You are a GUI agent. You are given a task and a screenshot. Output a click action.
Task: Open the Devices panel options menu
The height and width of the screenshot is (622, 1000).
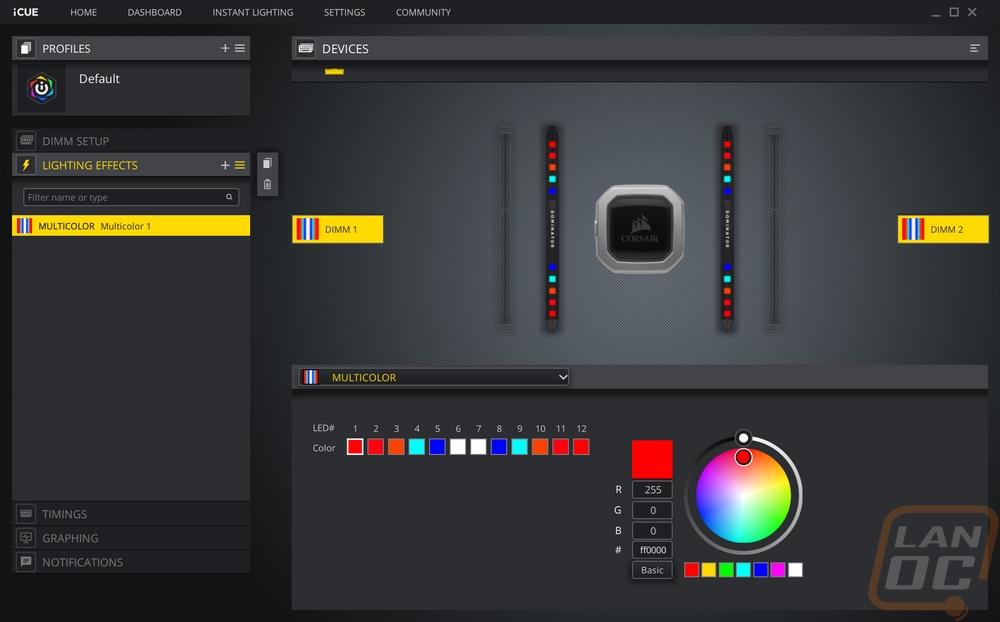(x=974, y=48)
